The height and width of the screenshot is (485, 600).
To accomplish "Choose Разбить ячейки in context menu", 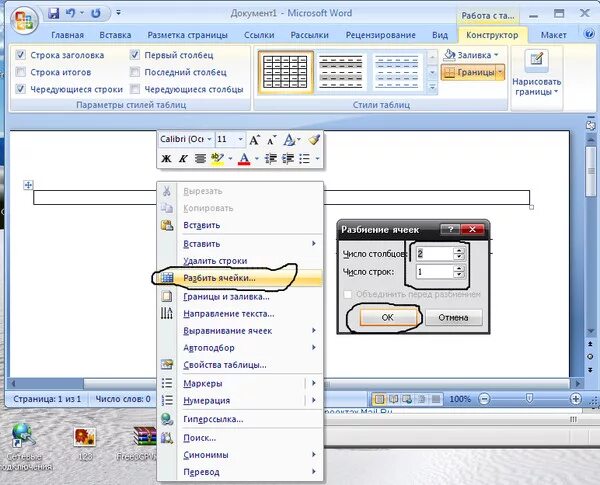I will click(240, 278).
